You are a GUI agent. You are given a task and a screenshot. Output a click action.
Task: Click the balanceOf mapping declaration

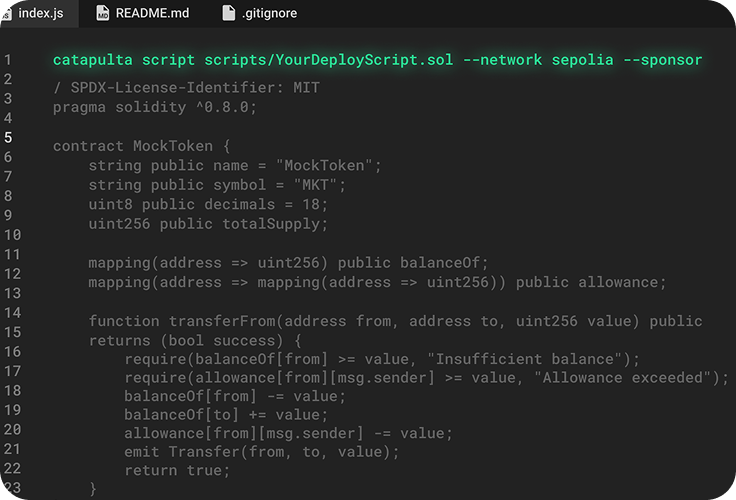click(x=288, y=262)
